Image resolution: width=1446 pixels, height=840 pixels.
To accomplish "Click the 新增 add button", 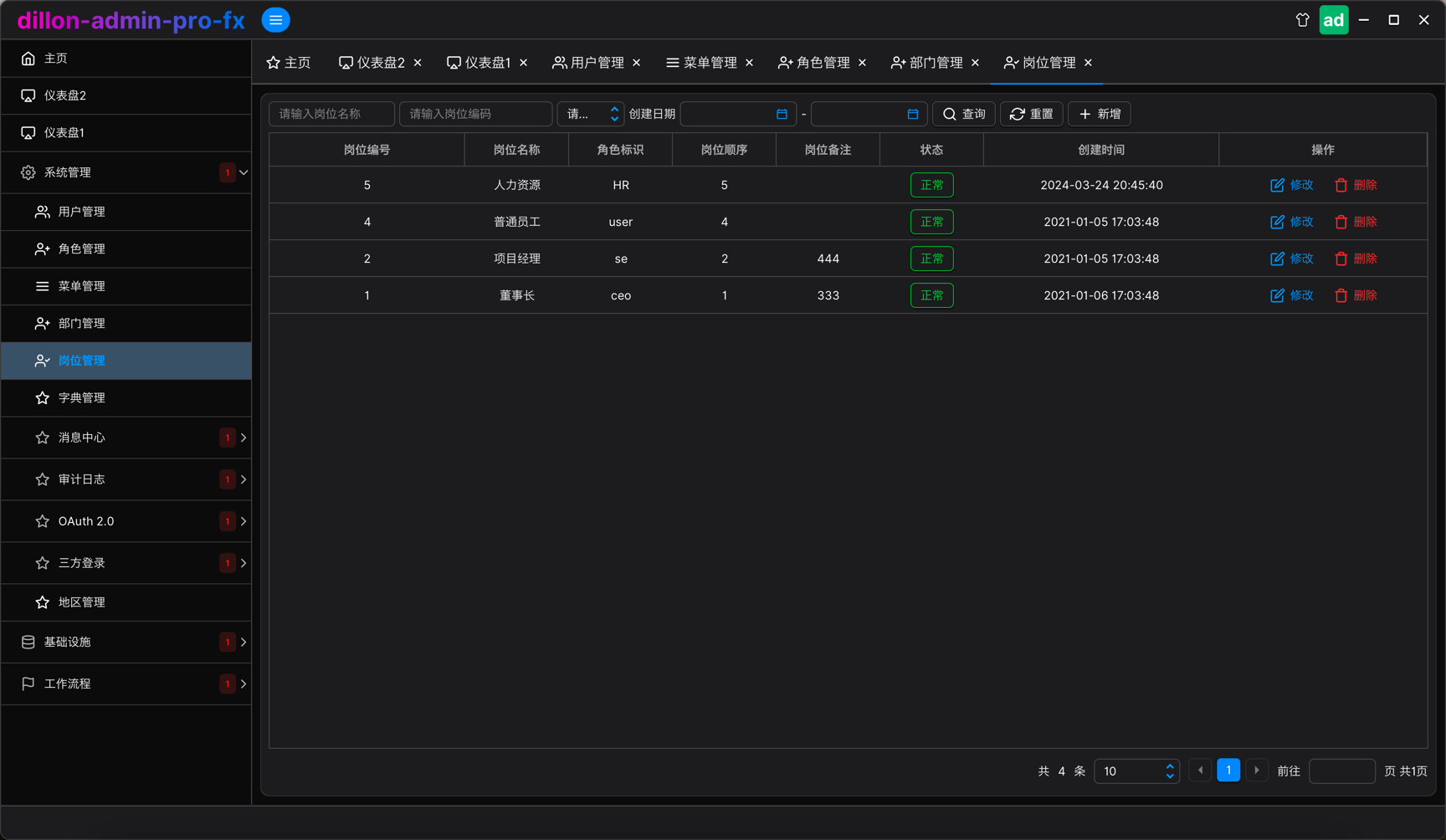I will 1100,114.
